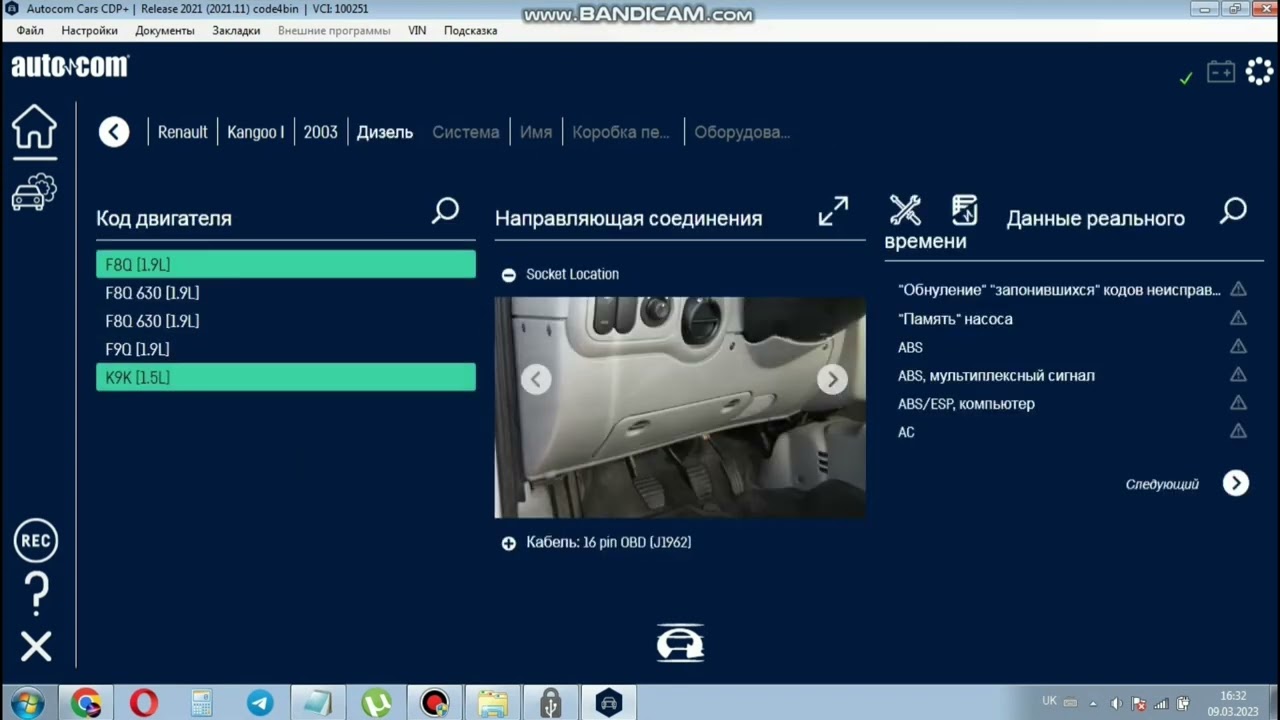Open "Обнуление" "запонившихся" кодов entry

click(1059, 290)
